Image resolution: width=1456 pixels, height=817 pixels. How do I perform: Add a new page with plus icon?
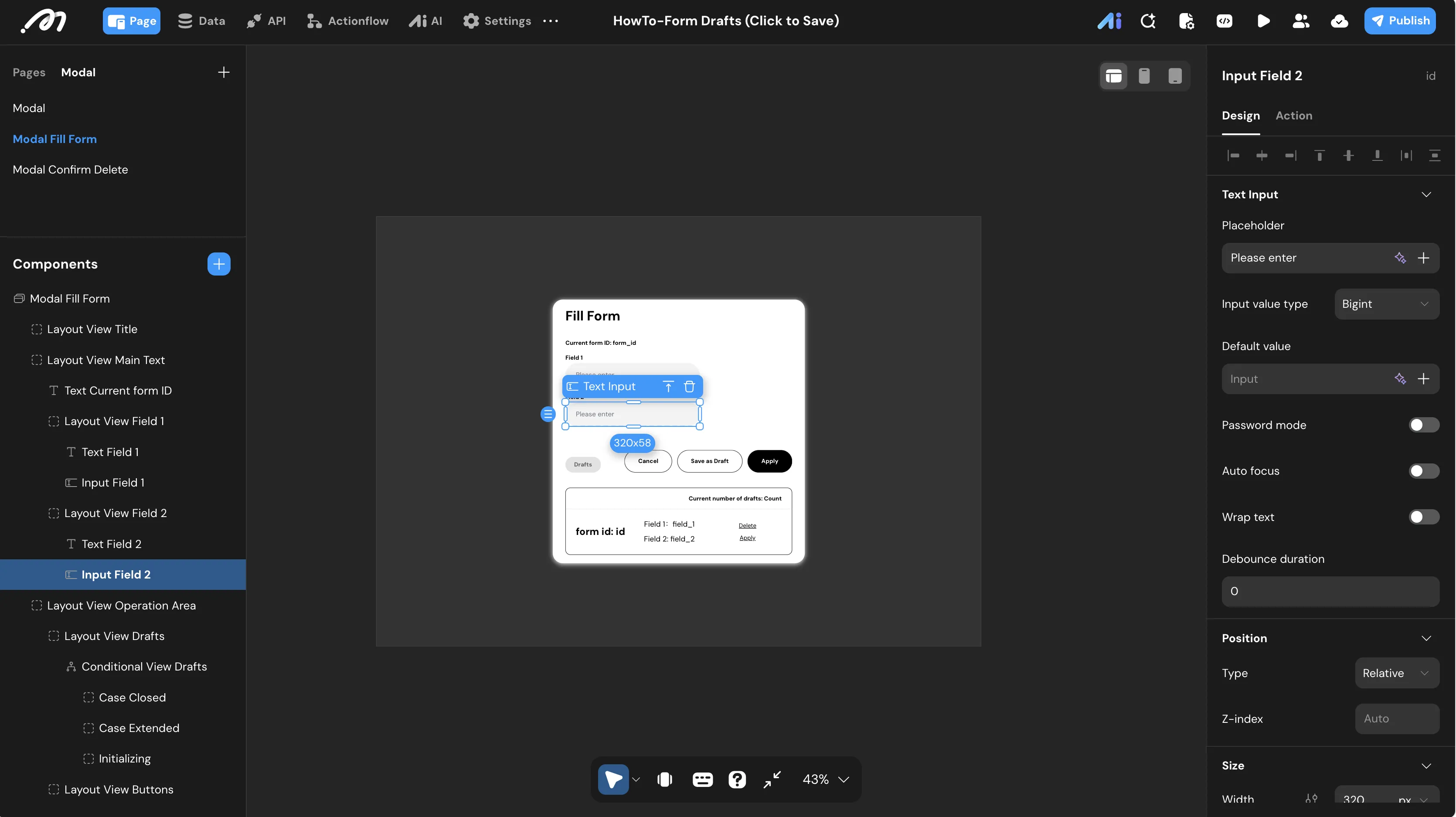point(224,72)
